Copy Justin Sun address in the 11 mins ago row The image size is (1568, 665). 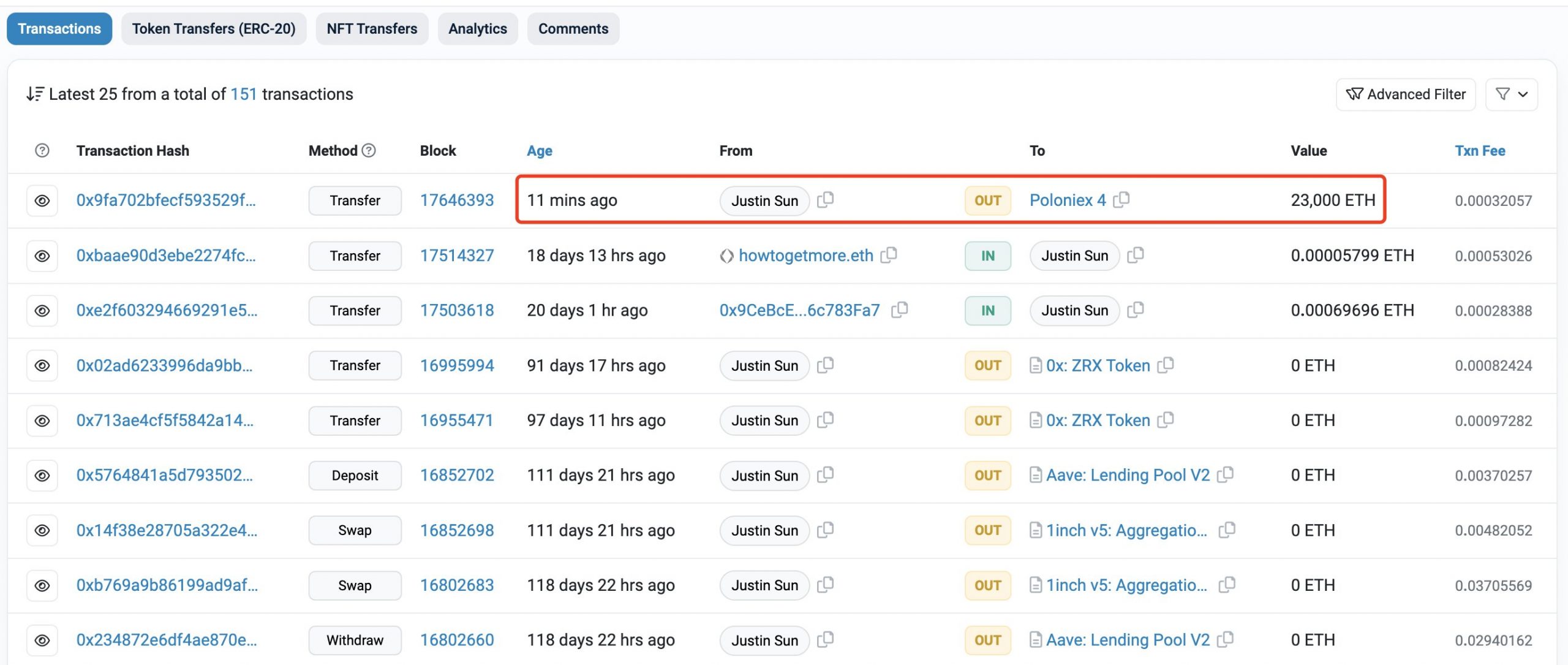[x=826, y=200]
